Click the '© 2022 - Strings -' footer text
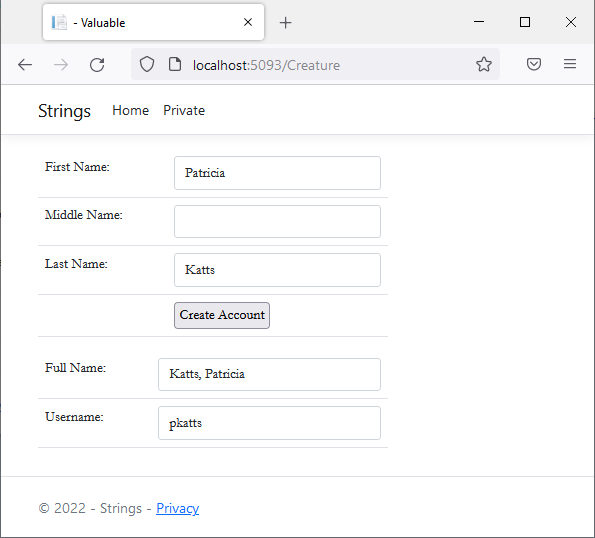Viewport: 595px width, 538px height. pos(95,508)
